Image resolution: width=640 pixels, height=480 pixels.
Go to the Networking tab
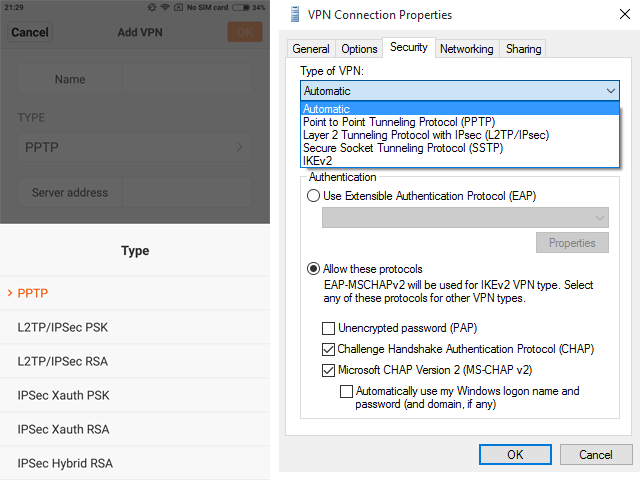[467, 49]
